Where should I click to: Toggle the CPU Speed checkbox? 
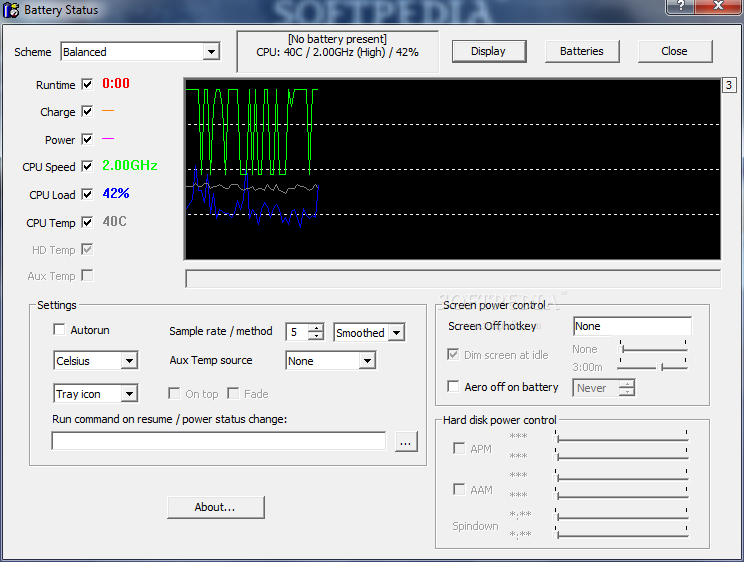[87, 167]
